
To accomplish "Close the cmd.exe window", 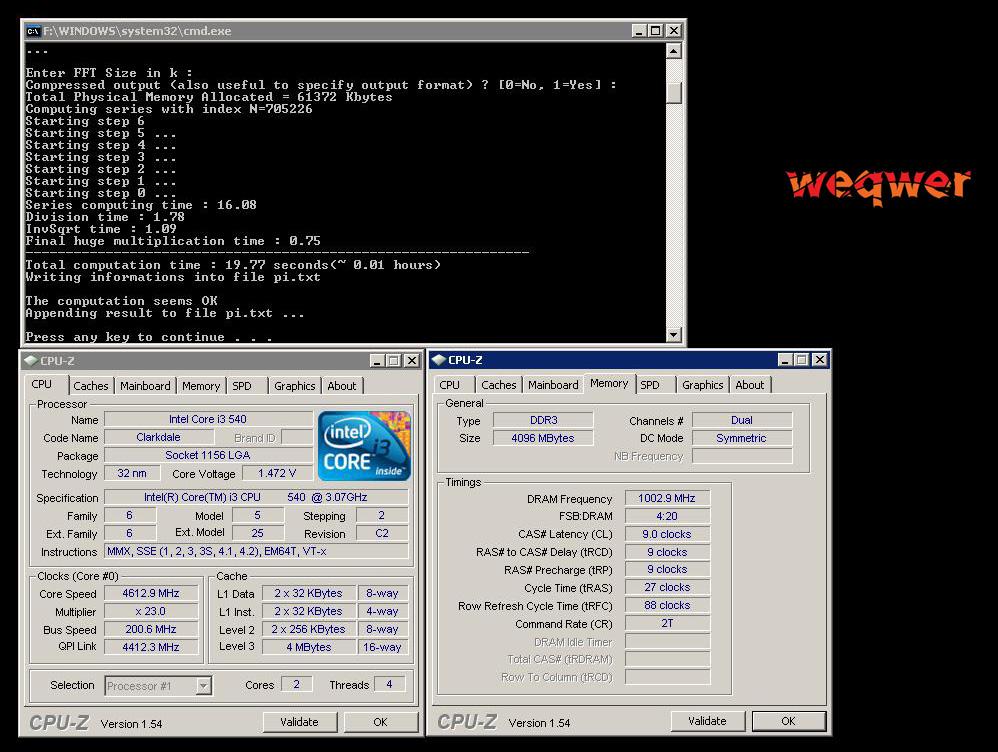I will point(674,31).
